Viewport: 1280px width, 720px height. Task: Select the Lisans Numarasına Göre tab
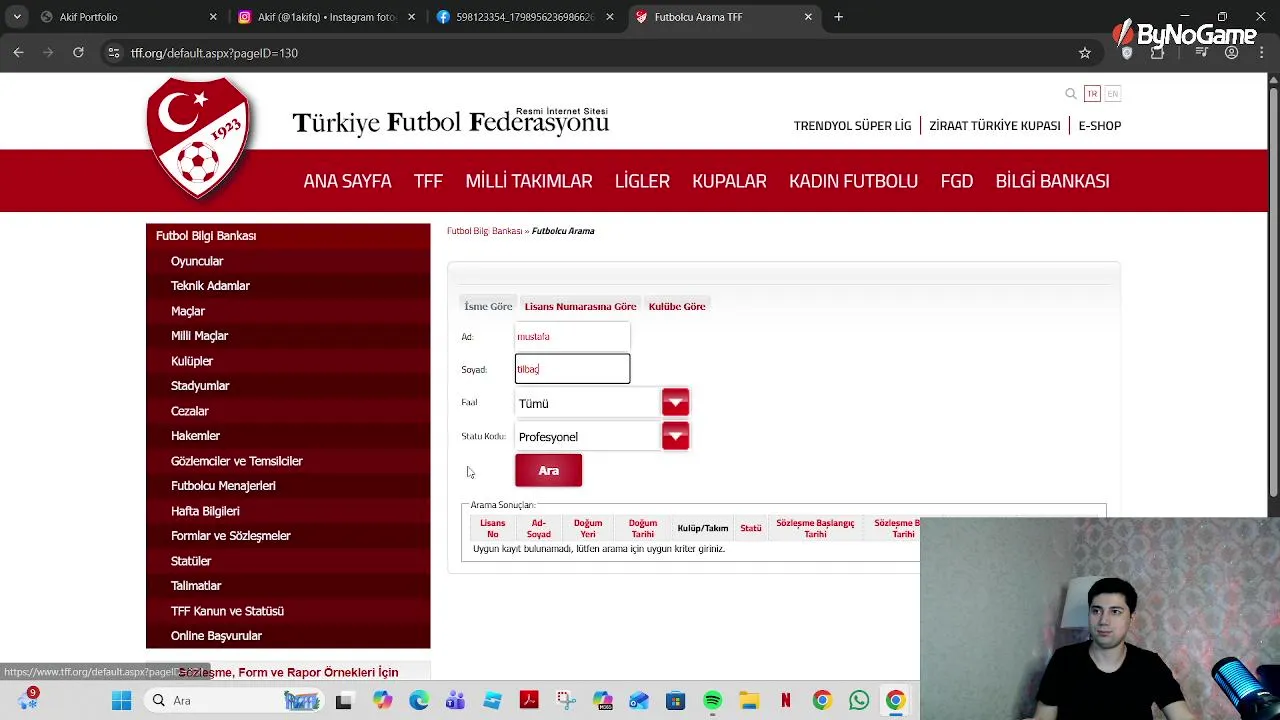click(x=580, y=306)
